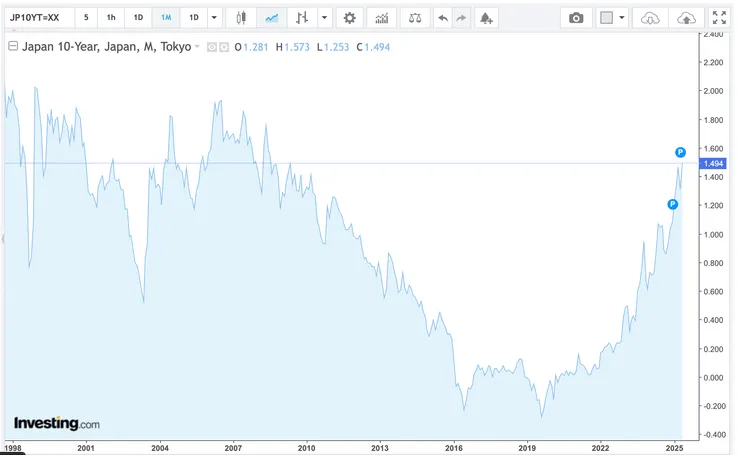Open the layout square dropdown arrow
Viewport: 740px width, 455px height.
tap(622, 18)
